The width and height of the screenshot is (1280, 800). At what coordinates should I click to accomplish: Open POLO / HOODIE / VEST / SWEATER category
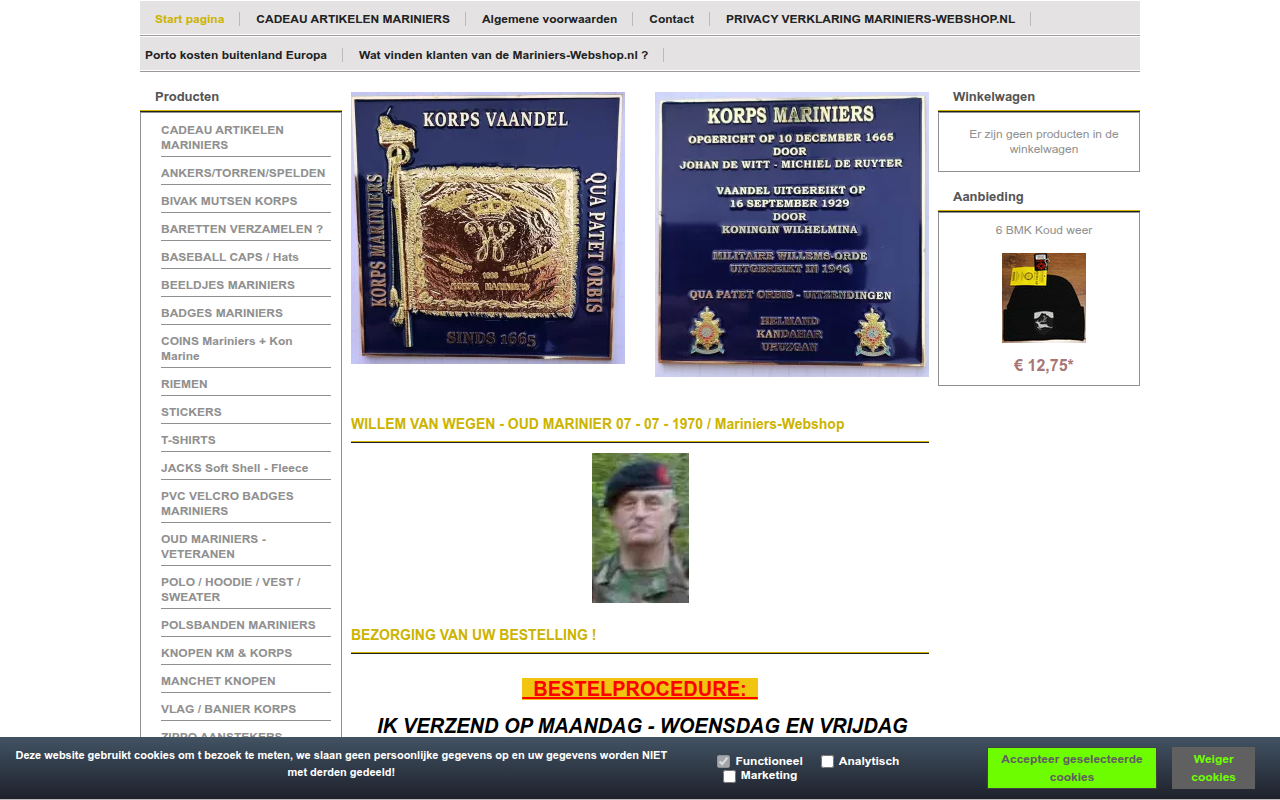[x=245, y=589]
